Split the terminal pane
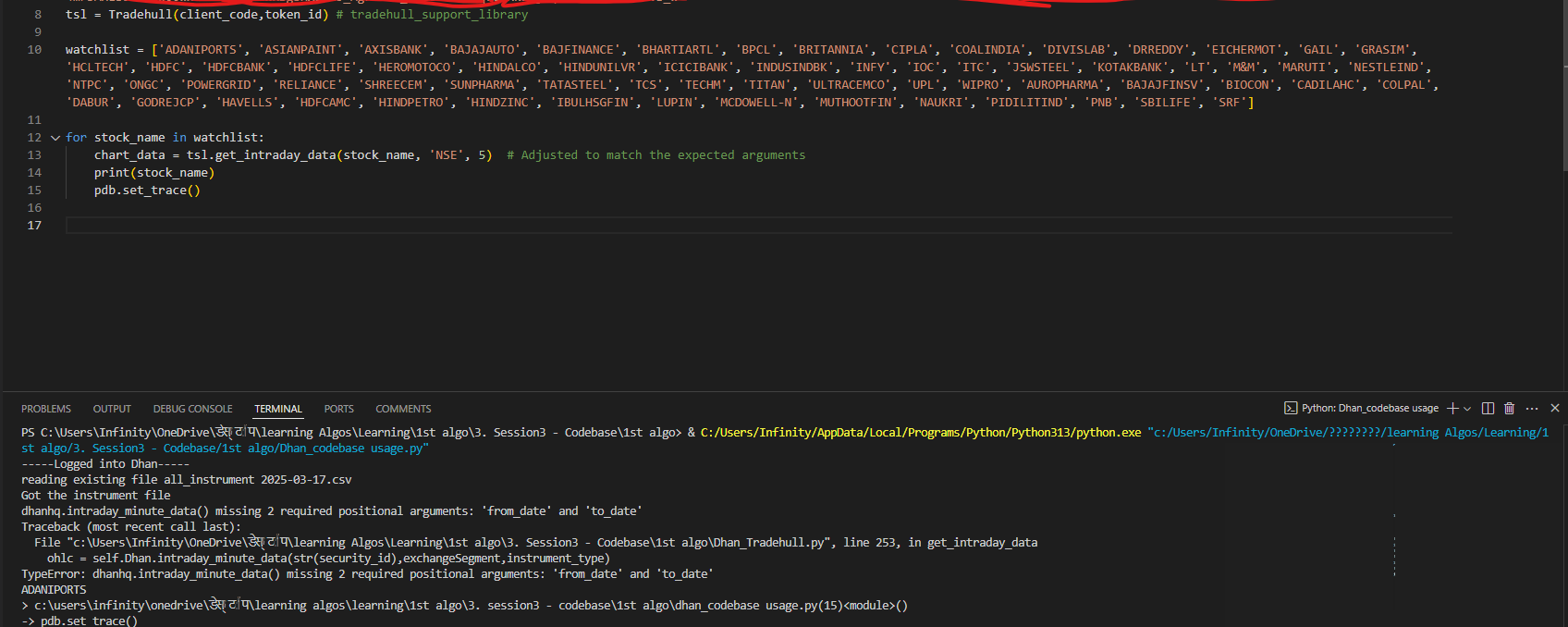The width and height of the screenshot is (1568, 627). [1488, 408]
